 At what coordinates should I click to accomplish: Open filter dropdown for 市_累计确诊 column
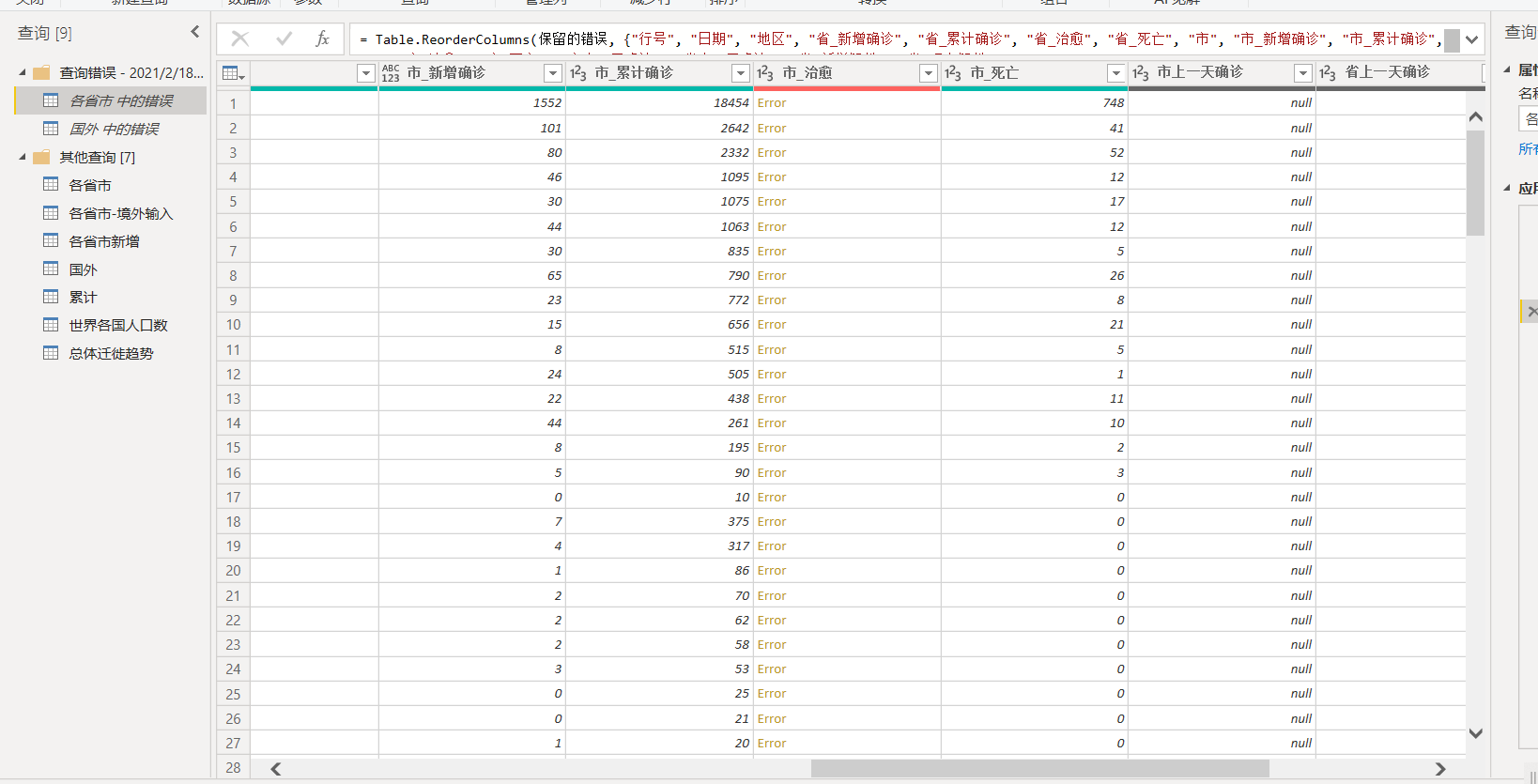(740, 73)
